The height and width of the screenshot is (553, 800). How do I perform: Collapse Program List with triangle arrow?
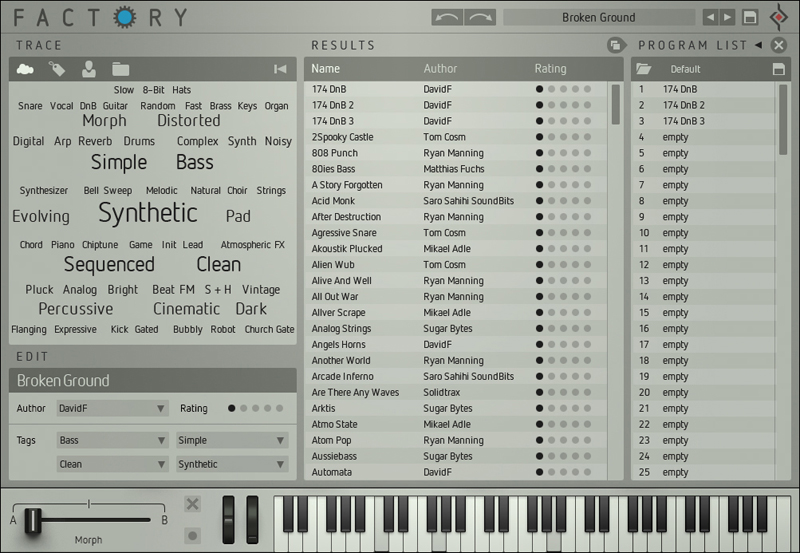(758, 45)
